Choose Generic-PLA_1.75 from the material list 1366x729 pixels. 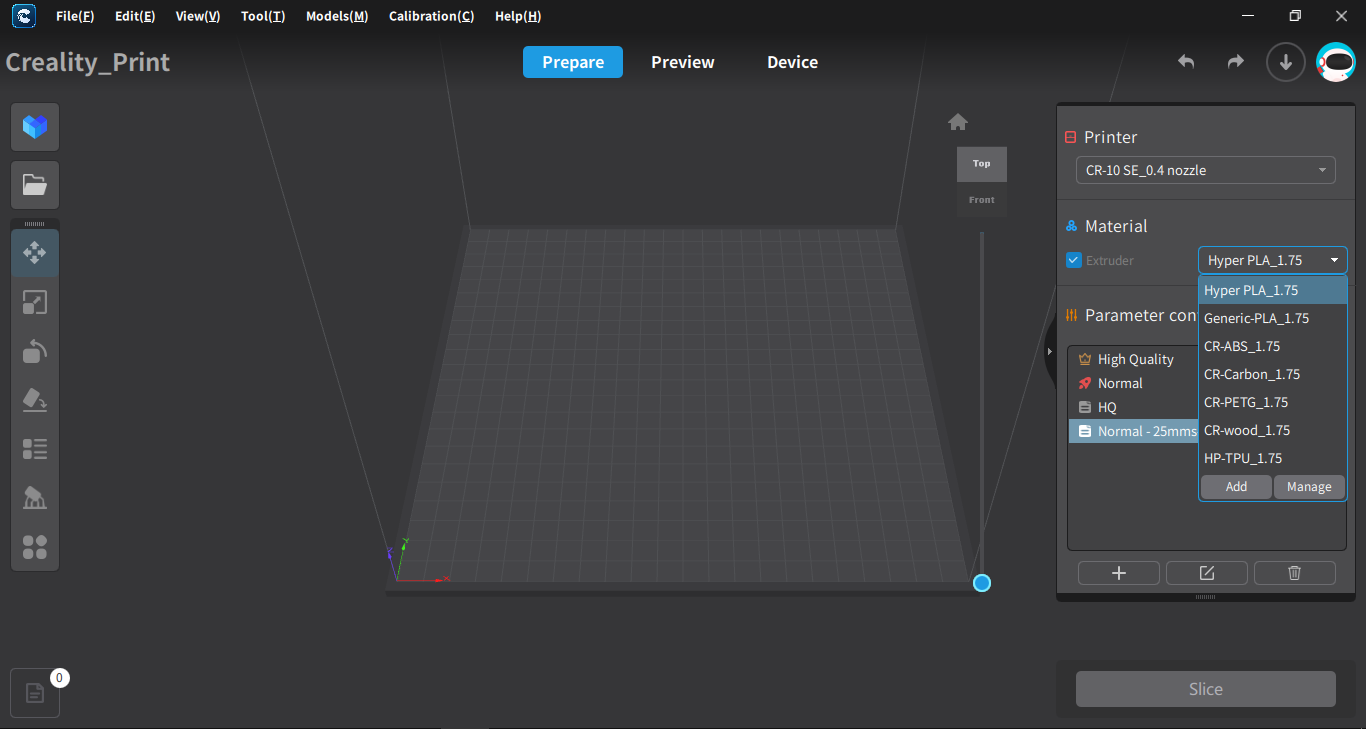[x=1273, y=318]
